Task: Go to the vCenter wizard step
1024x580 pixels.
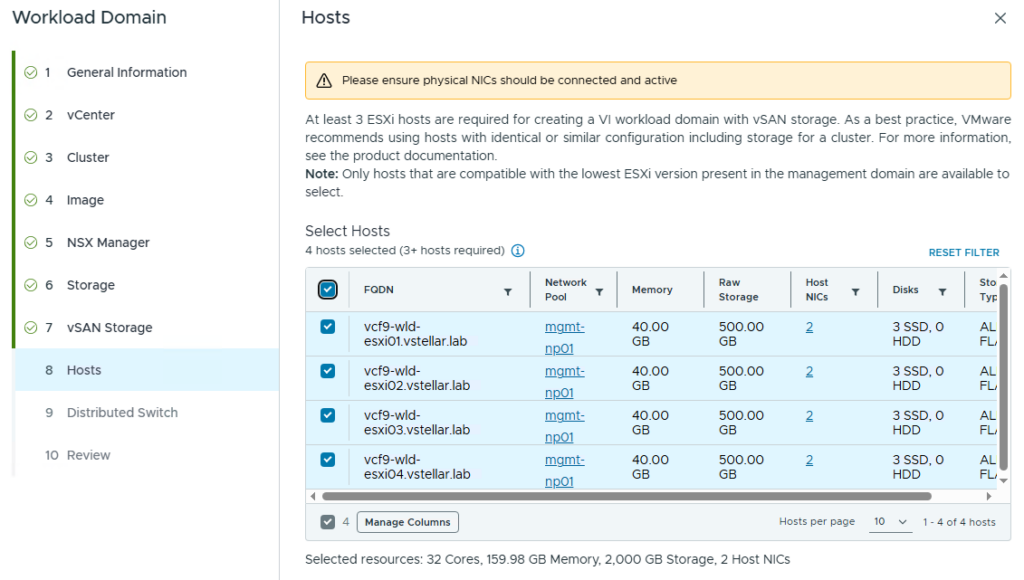Action: 90,115
